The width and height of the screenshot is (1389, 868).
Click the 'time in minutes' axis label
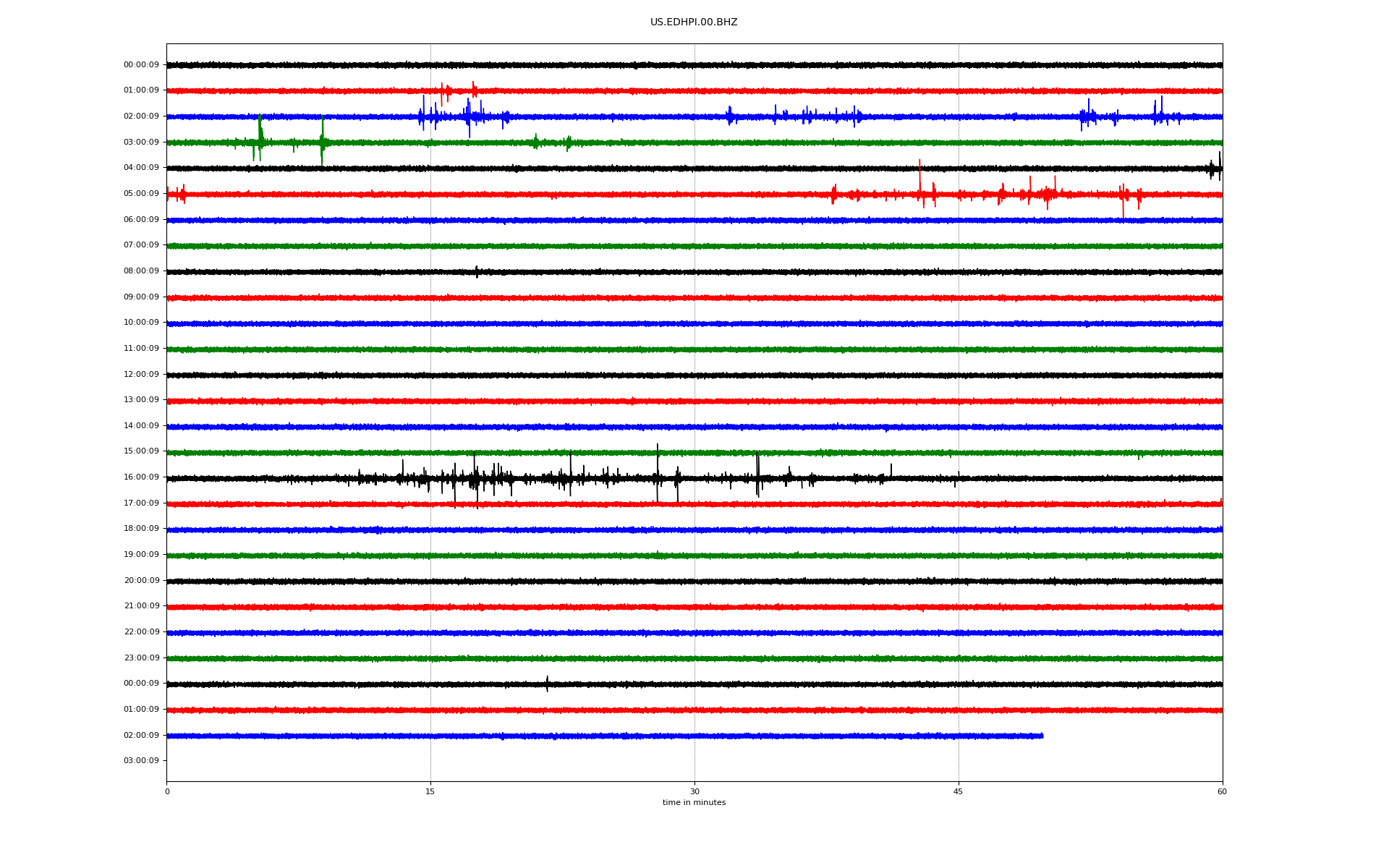click(694, 803)
